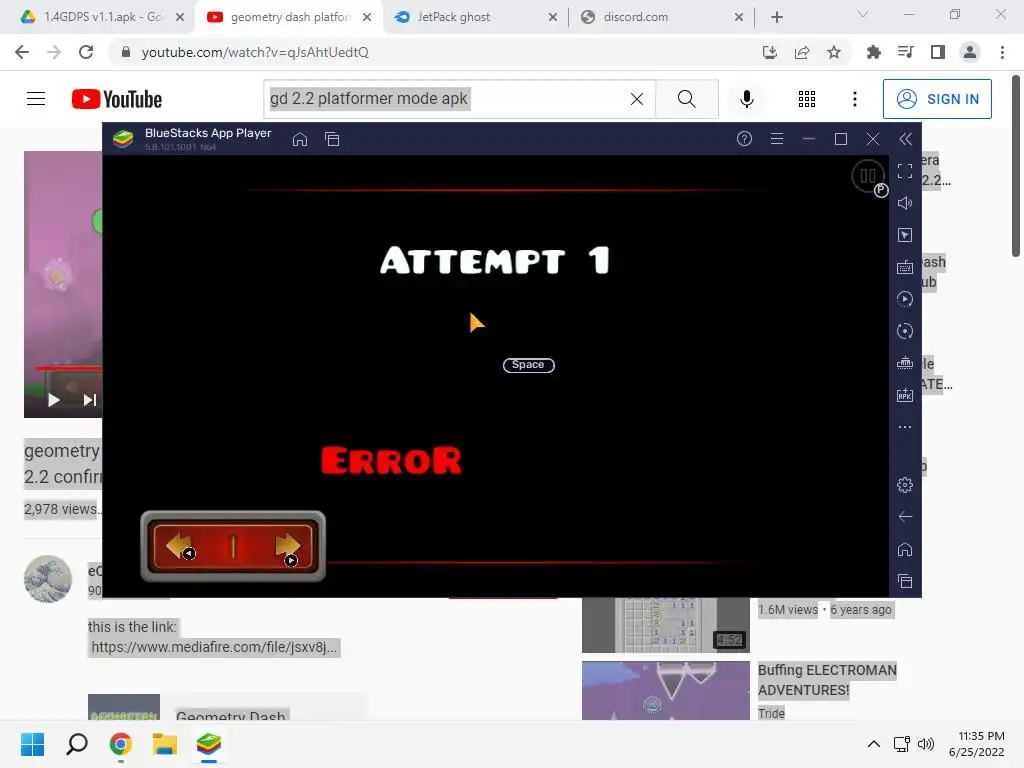1024x768 pixels.
Task: Go back in Chrome
Action: click(x=22, y=52)
